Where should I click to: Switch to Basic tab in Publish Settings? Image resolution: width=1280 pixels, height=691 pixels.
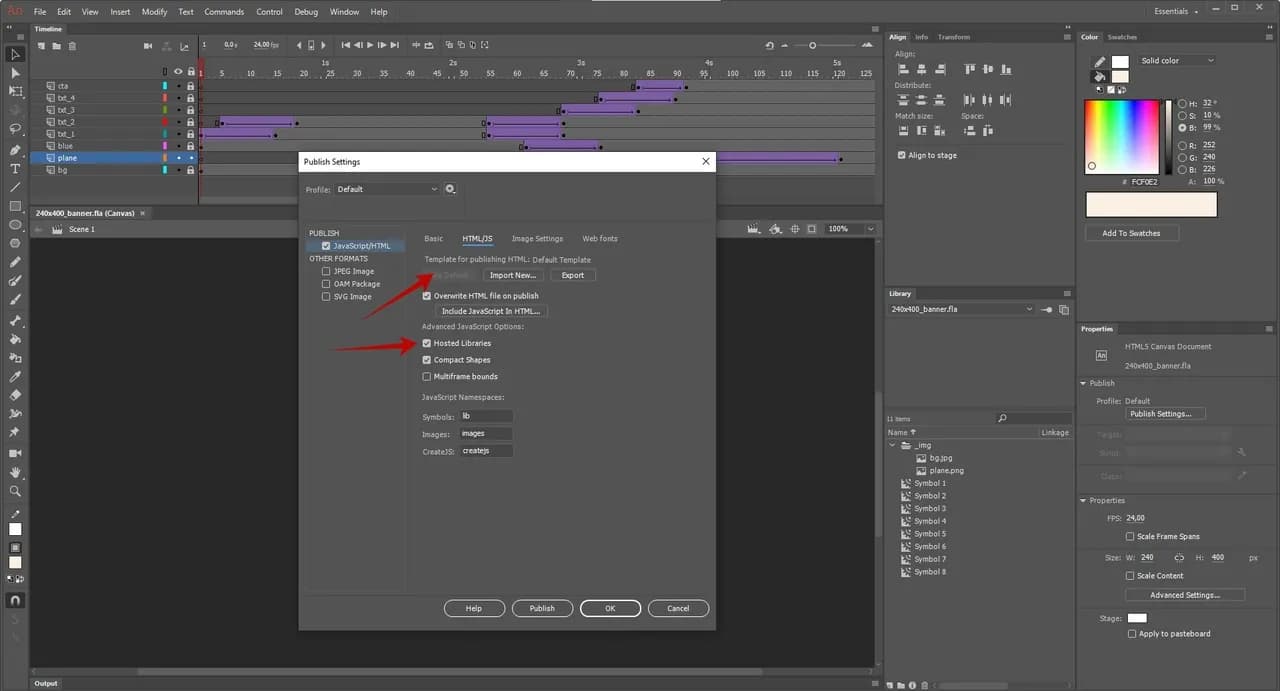click(x=433, y=239)
